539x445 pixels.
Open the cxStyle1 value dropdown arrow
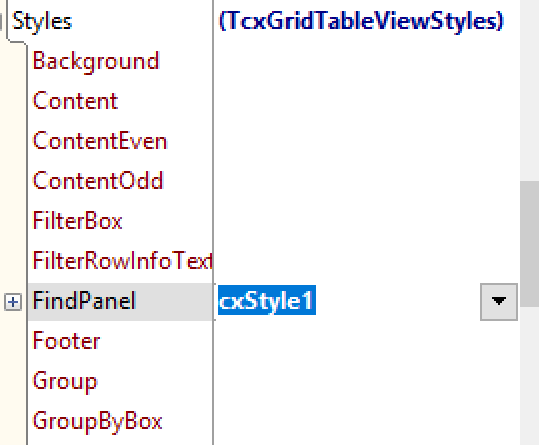pos(499,302)
